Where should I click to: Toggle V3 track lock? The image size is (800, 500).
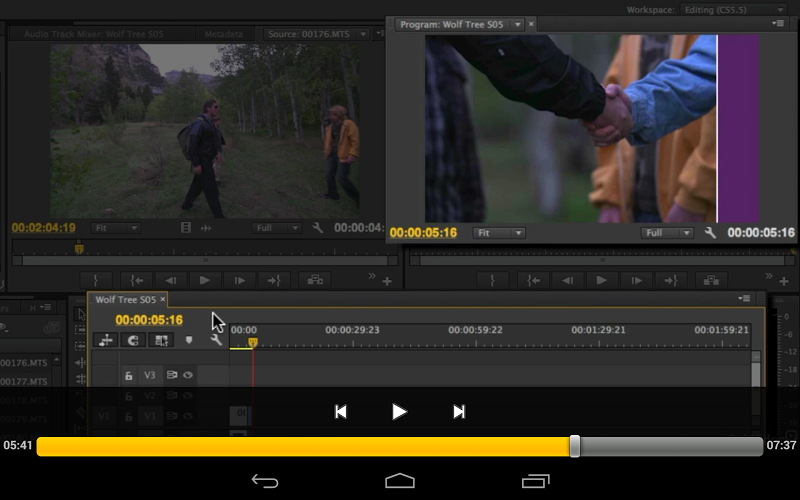(x=128, y=376)
